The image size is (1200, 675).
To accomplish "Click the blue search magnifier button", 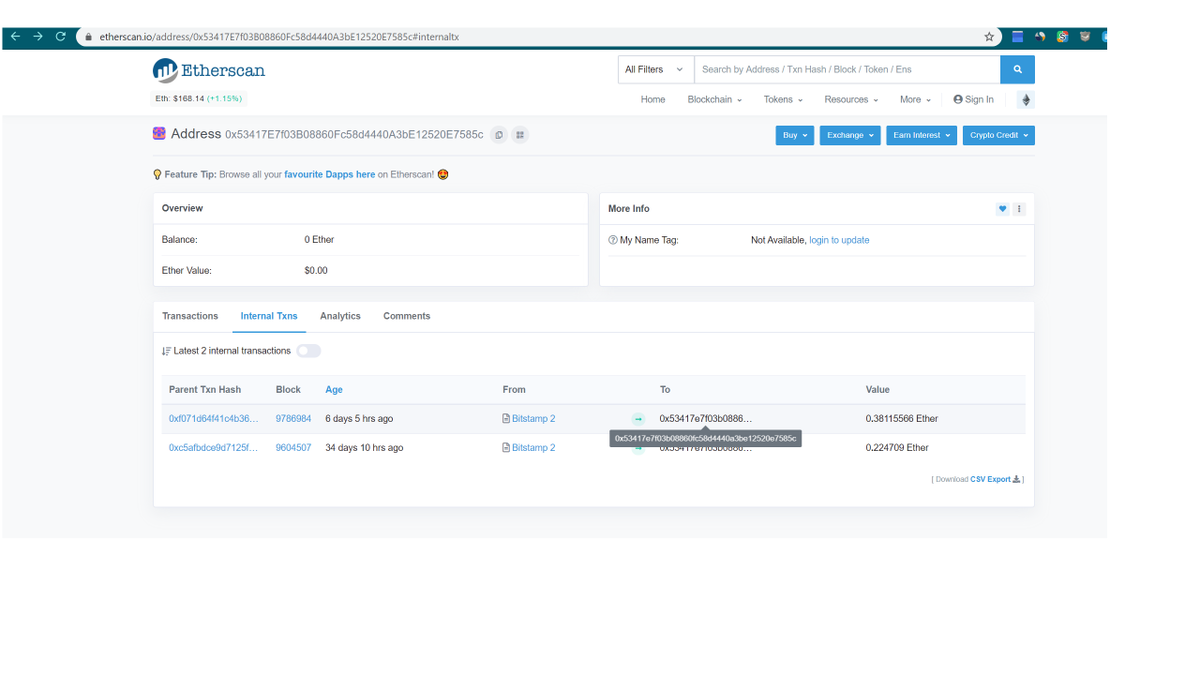I will click(1017, 69).
